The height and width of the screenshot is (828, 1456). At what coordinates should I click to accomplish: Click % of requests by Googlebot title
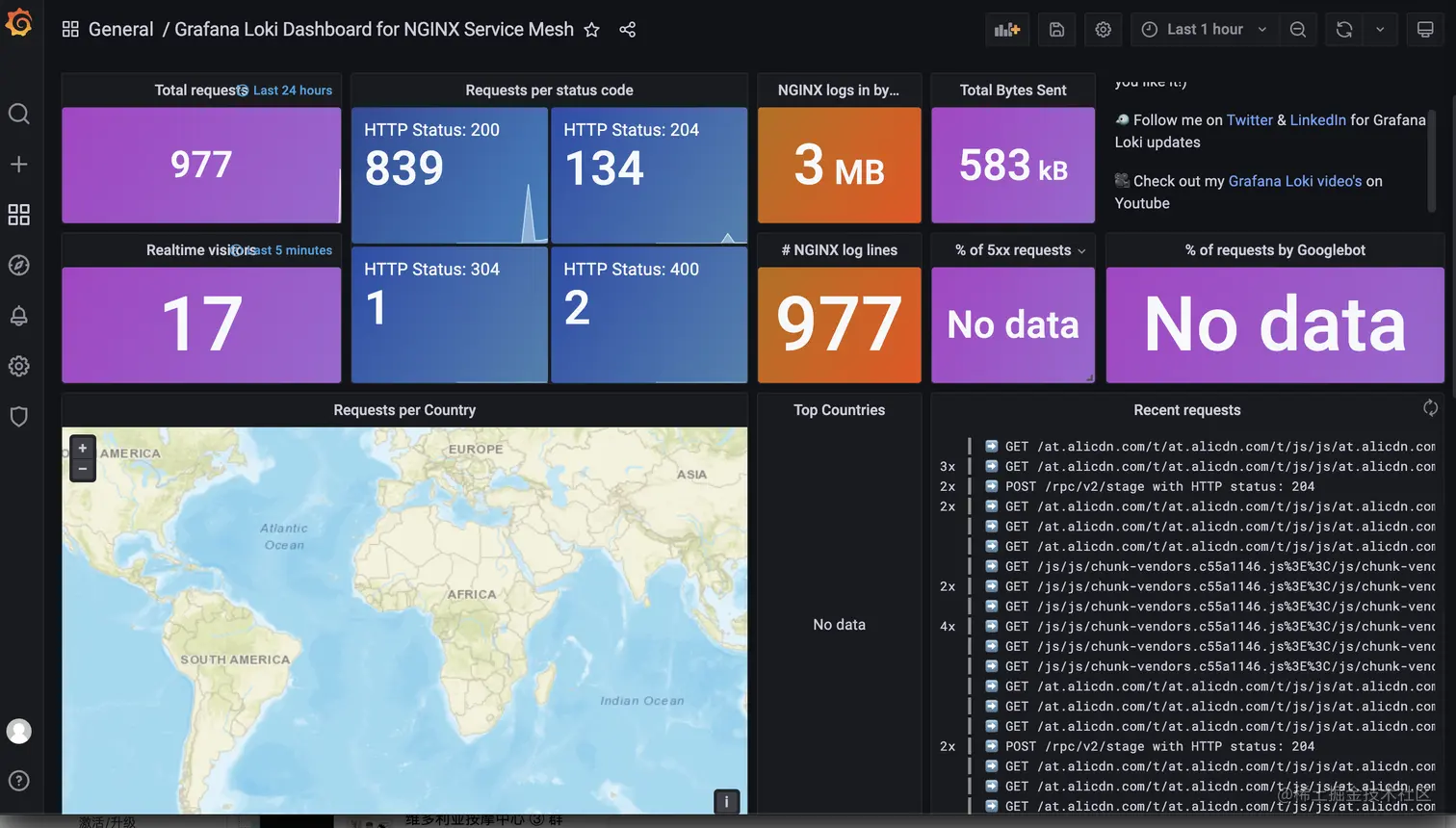(1275, 250)
